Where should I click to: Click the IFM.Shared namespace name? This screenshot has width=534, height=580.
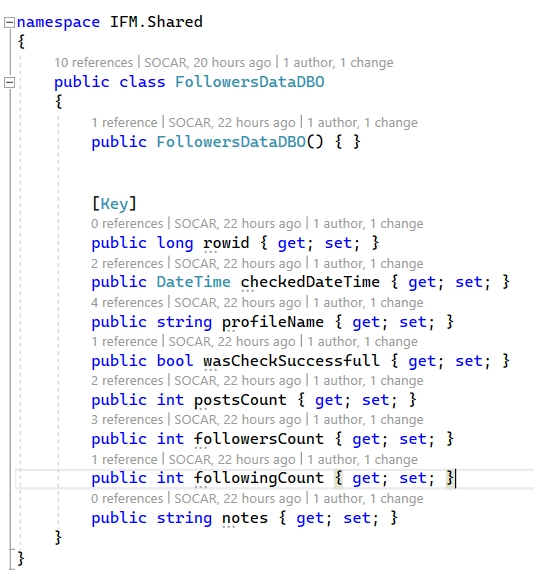pyautogui.click(x=156, y=22)
